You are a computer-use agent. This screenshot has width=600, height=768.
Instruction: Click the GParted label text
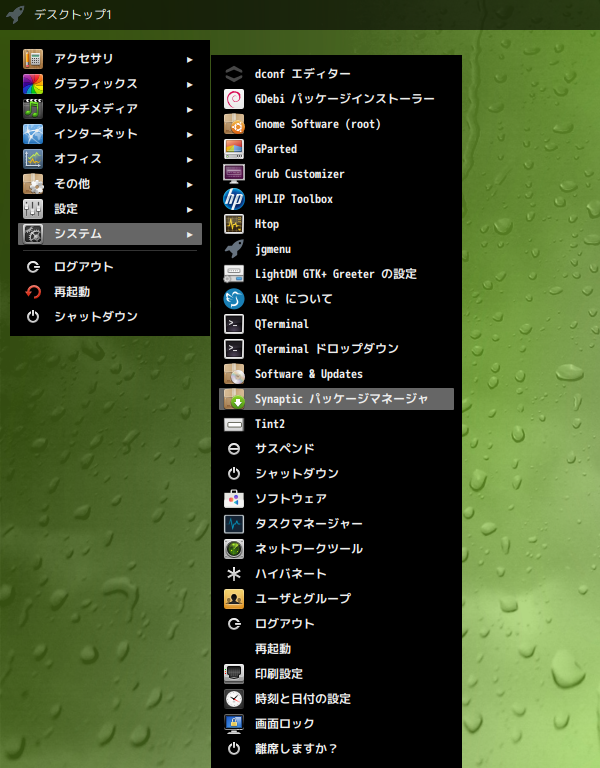tap(276, 149)
